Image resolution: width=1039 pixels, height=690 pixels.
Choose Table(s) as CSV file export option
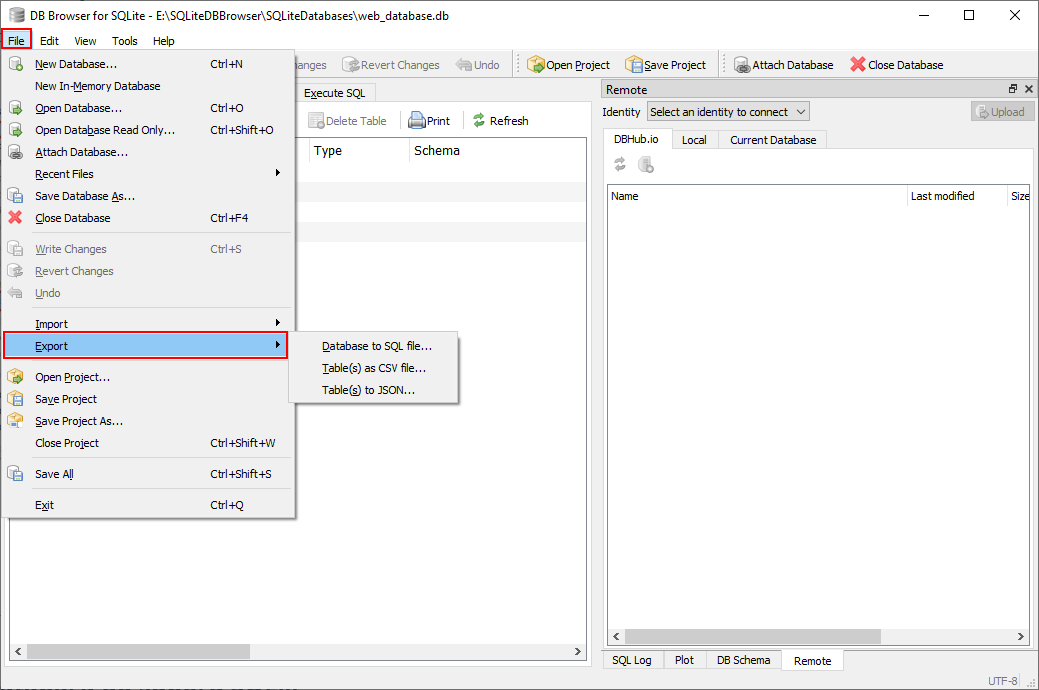point(374,368)
